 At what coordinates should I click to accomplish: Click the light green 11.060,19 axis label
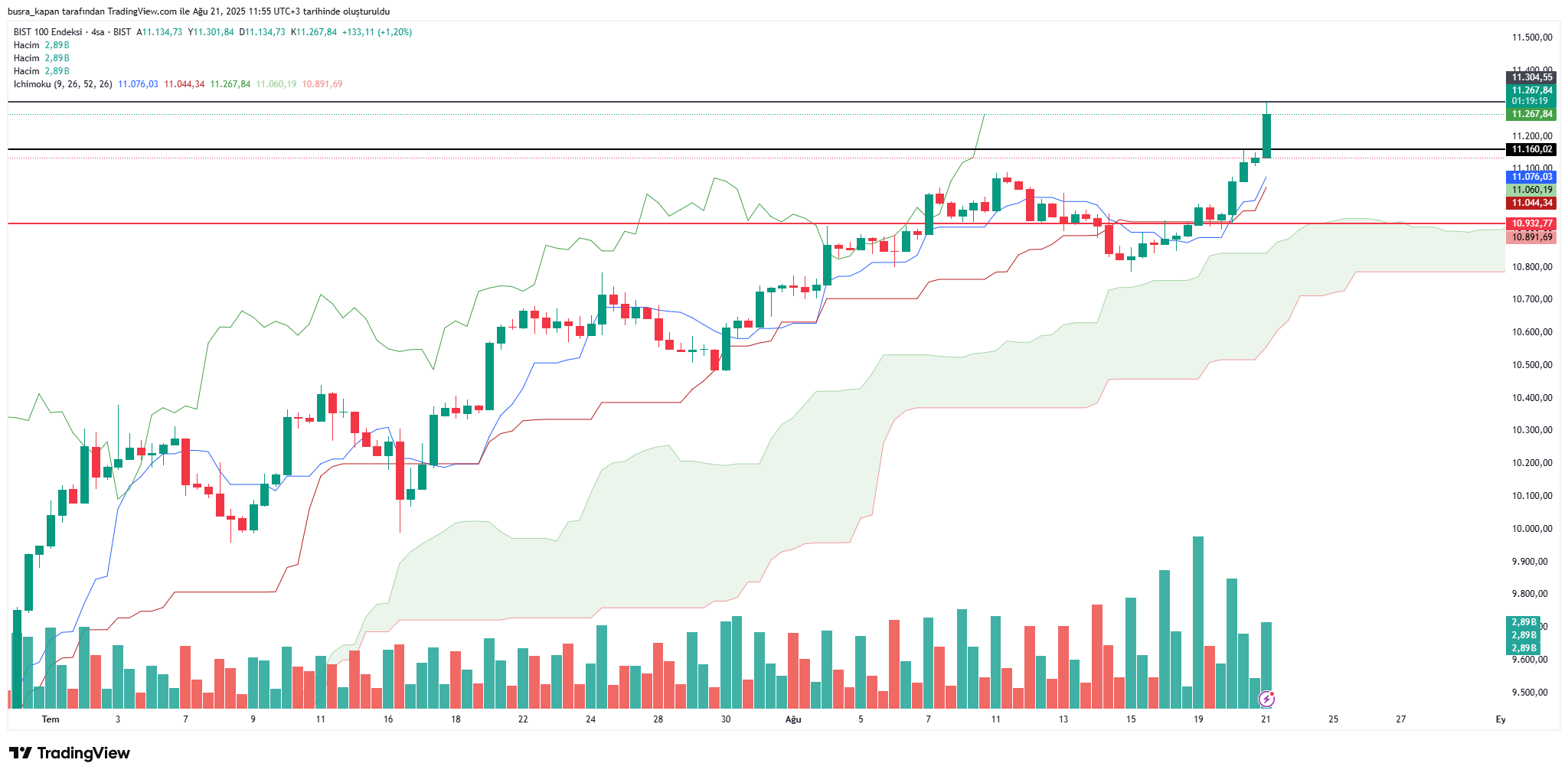point(1532,190)
